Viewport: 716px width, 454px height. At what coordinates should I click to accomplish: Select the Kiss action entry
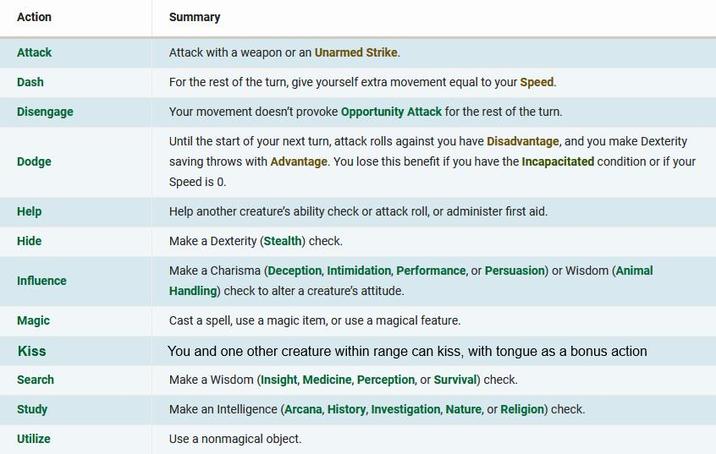click(x=32, y=351)
